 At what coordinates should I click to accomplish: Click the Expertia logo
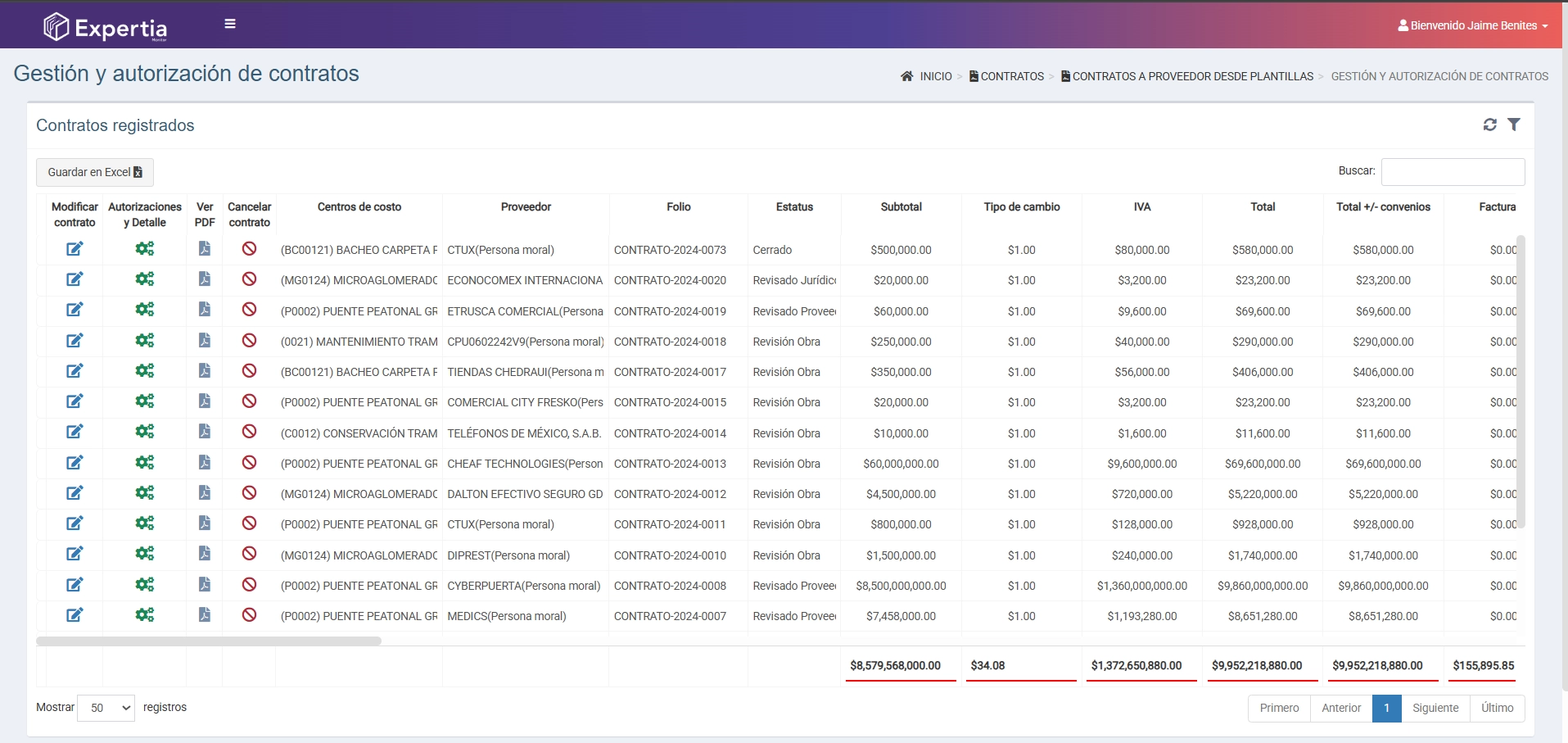click(105, 27)
